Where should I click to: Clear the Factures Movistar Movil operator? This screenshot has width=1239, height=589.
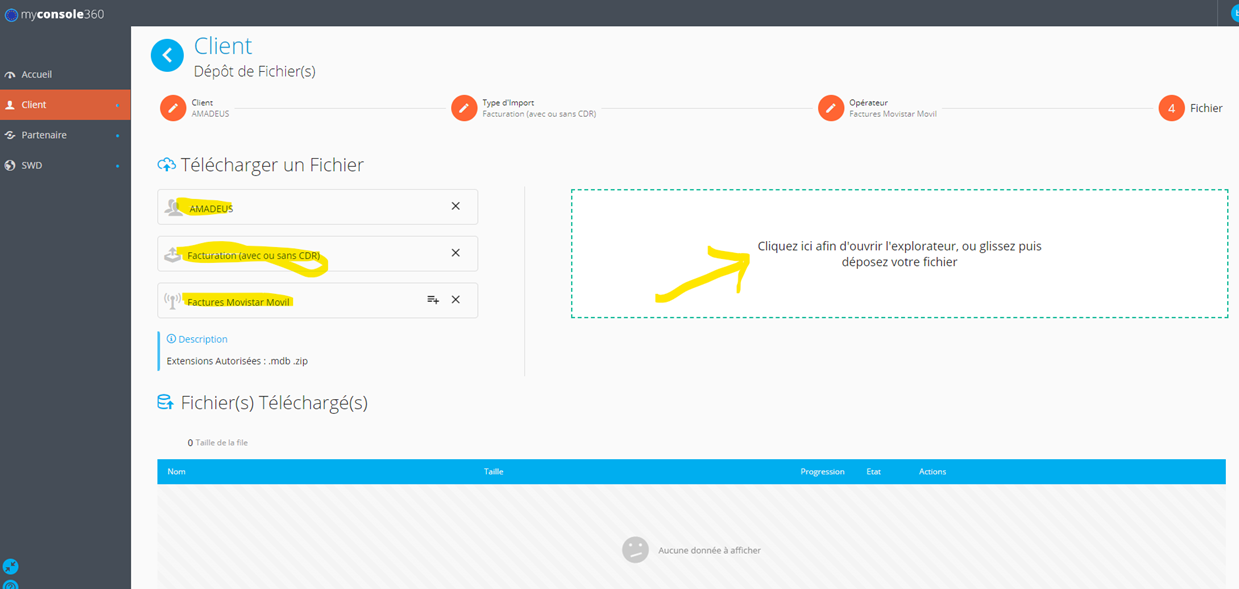[x=456, y=299]
